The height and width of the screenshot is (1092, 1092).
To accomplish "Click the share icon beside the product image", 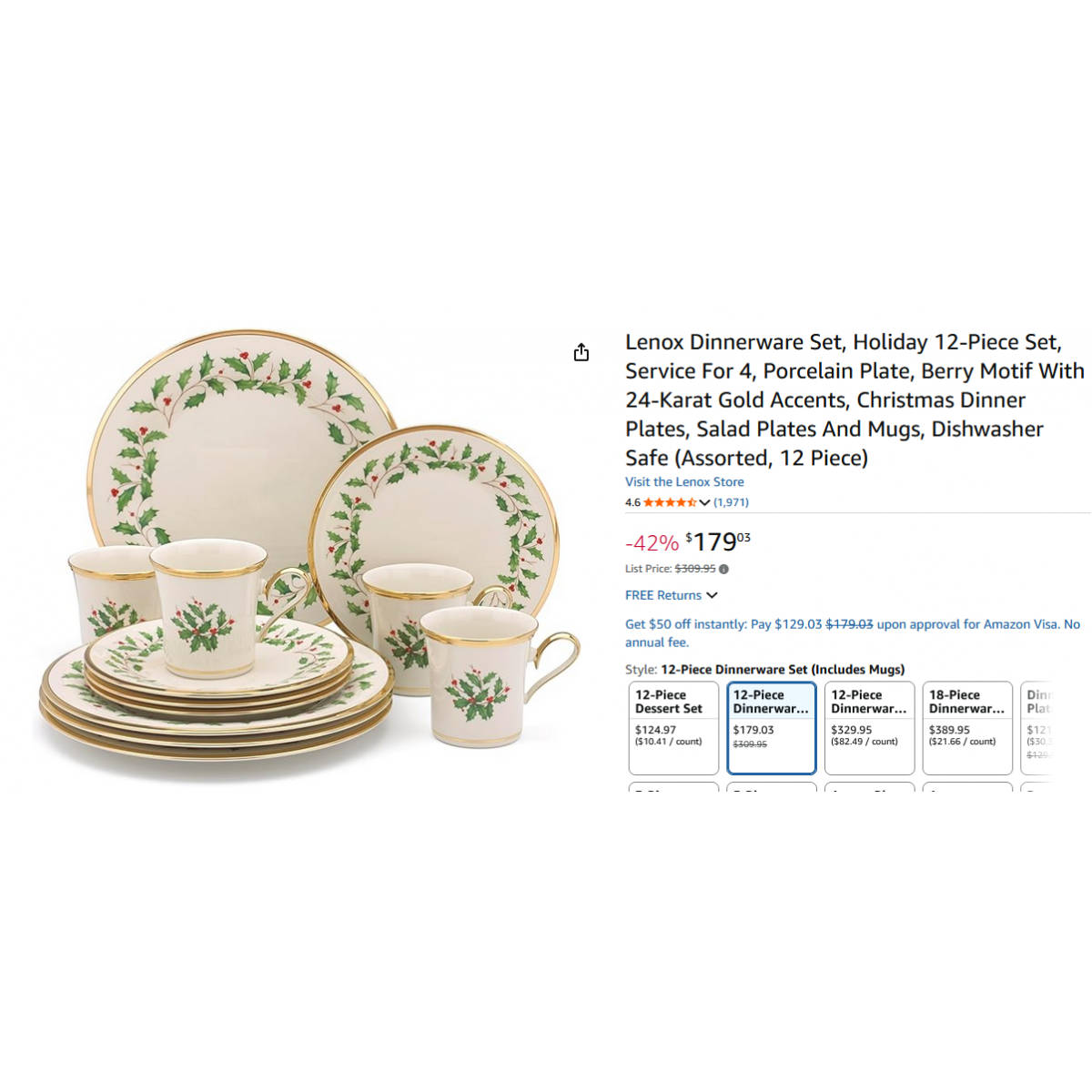I will tap(581, 352).
